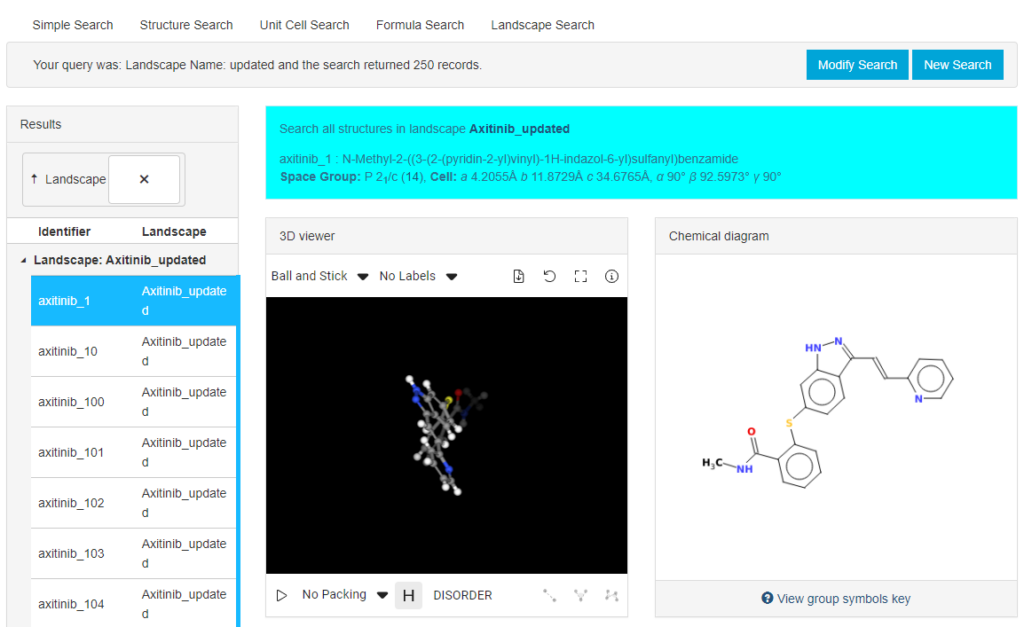The image size is (1024, 627).
Task: Toggle hydrogen display with the H button
Action: pyautogui.click(x=408, y=595)
